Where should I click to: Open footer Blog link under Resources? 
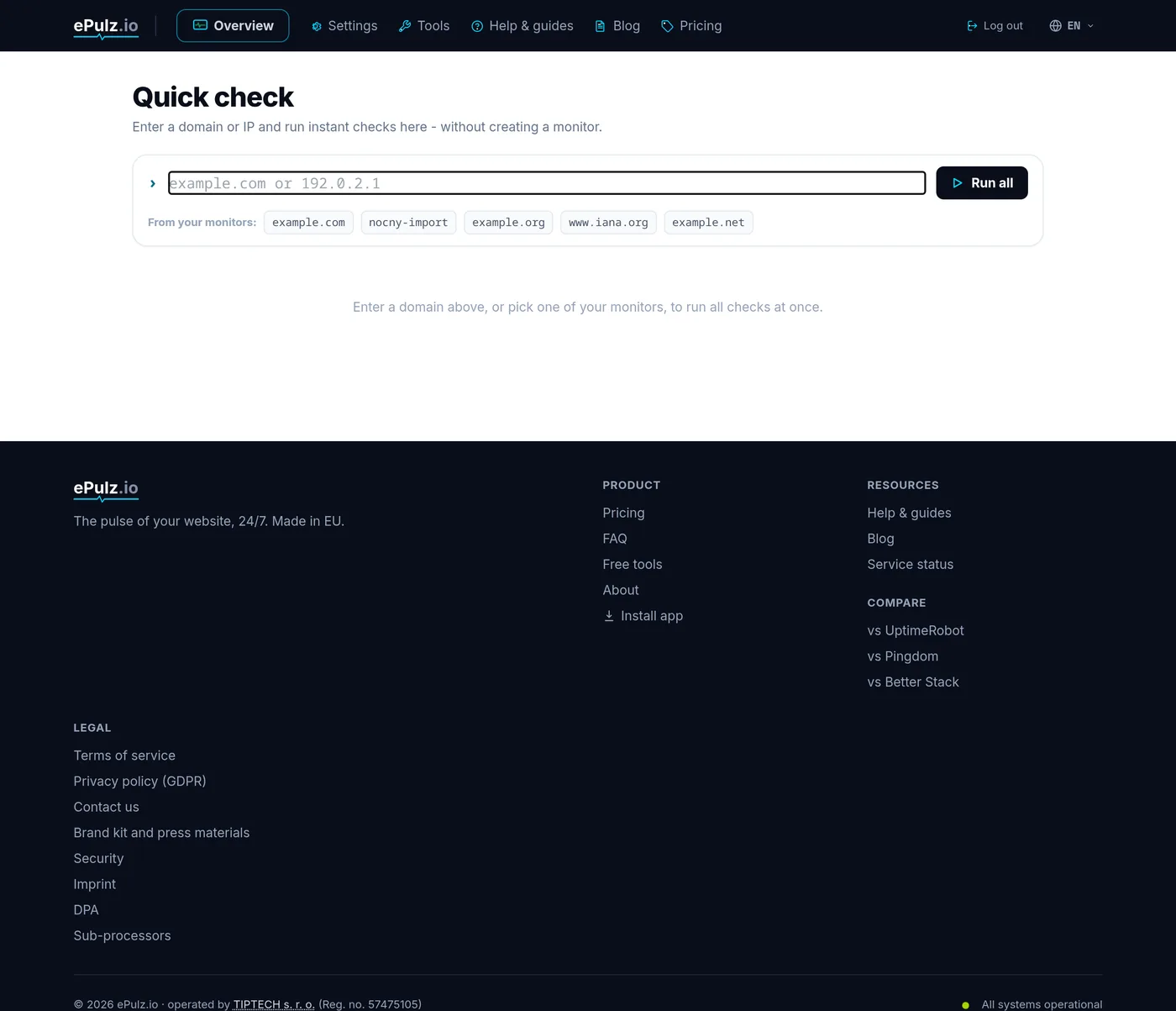(x=880, y=539)
